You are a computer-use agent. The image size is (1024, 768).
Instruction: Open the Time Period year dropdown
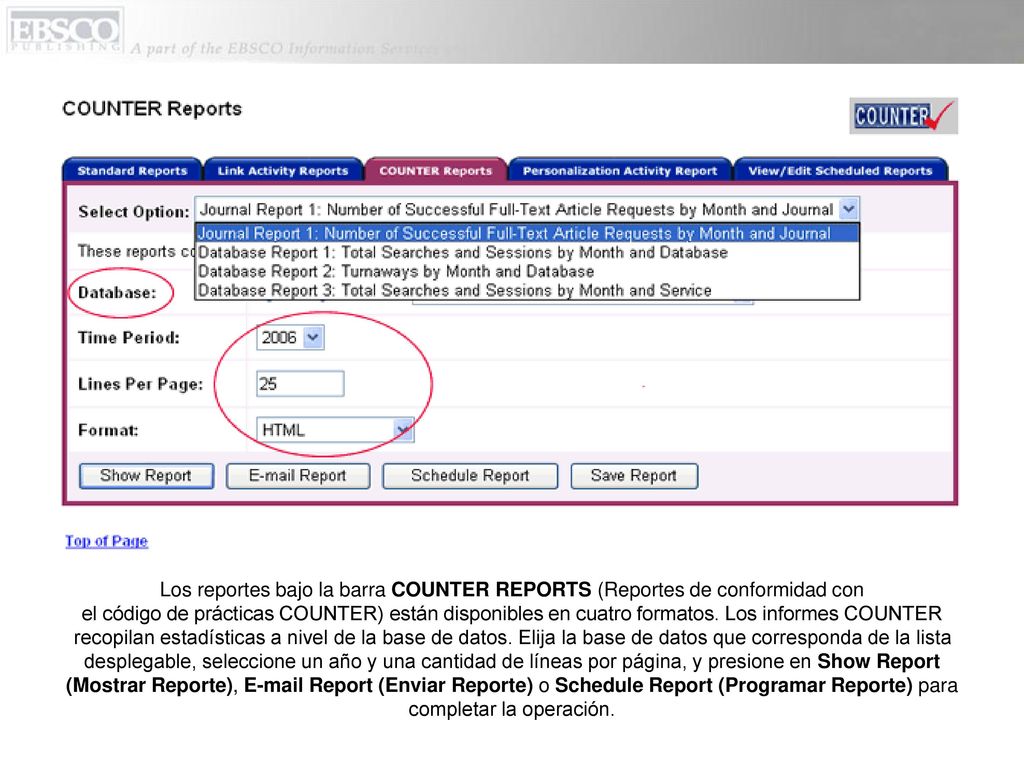click(290, 338)
